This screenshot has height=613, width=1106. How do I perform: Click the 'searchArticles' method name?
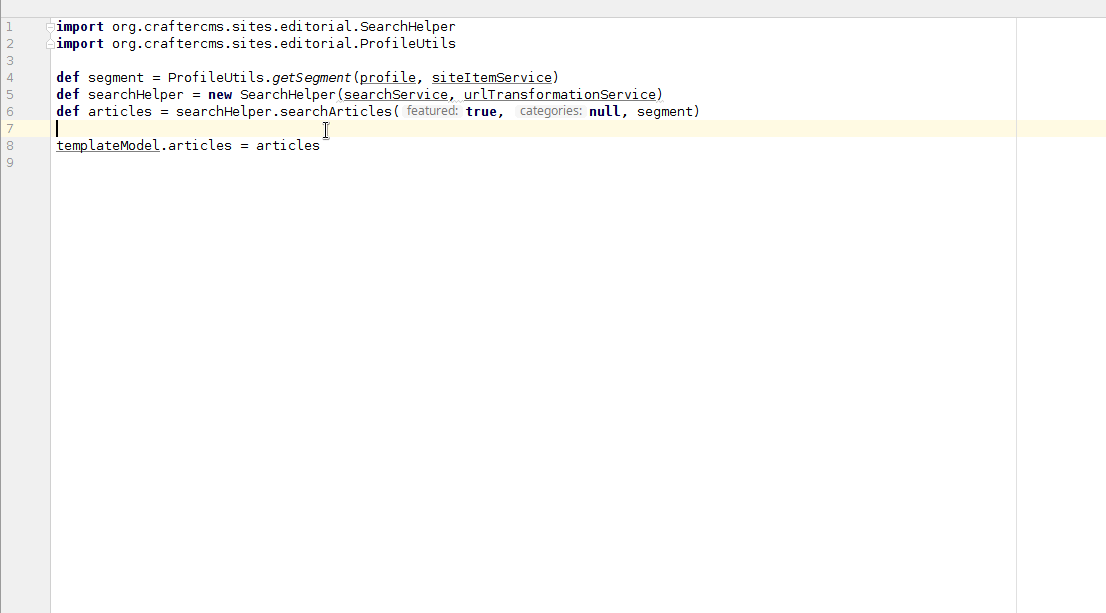point(336,111)
